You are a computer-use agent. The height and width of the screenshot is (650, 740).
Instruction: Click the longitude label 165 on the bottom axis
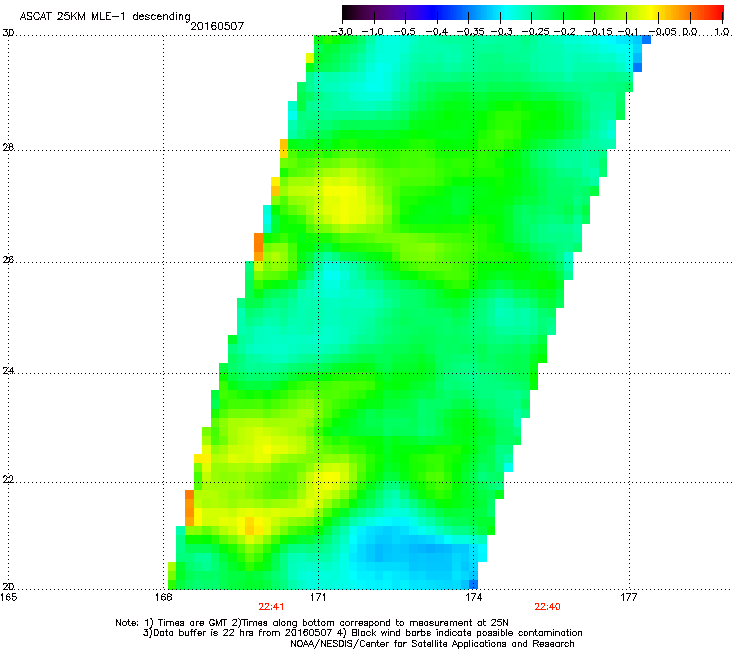tap(9, 598)
